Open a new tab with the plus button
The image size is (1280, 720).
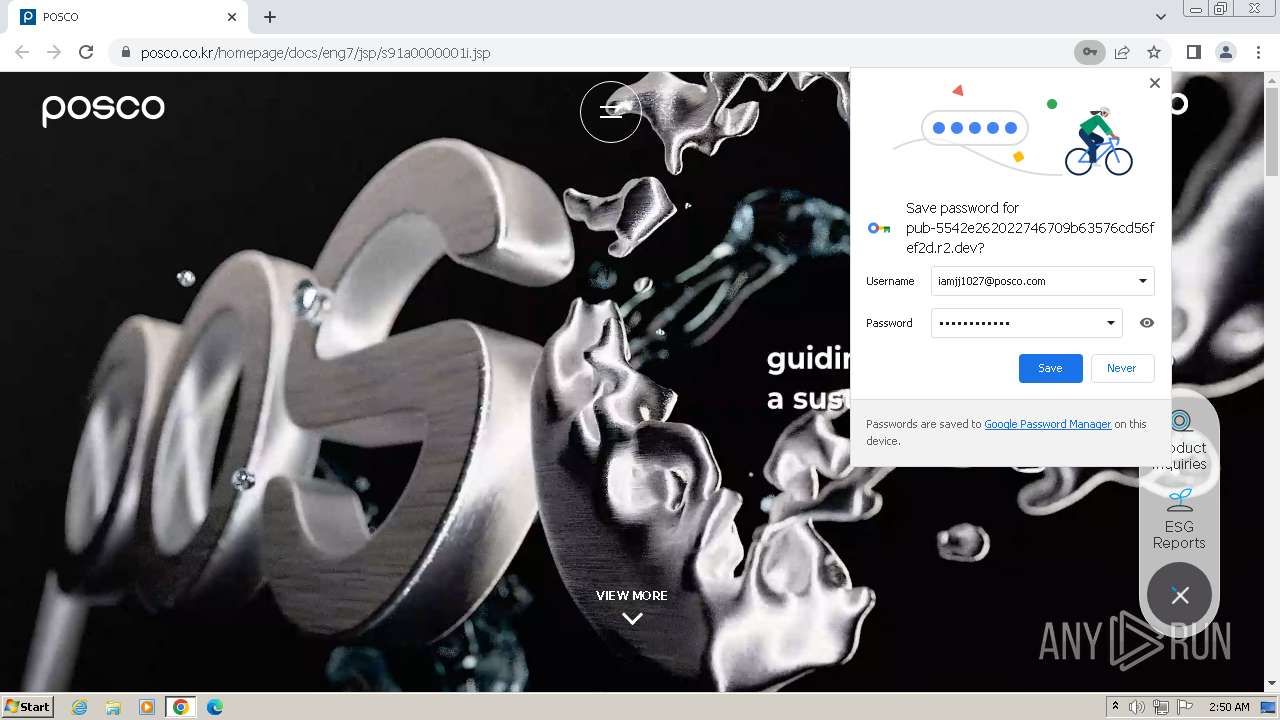pos(270,17)
